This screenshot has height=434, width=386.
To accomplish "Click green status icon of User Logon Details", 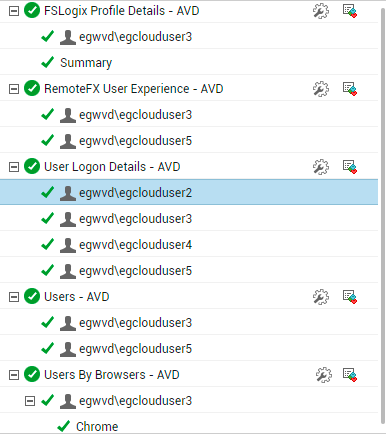I will [x=32, y=167].
